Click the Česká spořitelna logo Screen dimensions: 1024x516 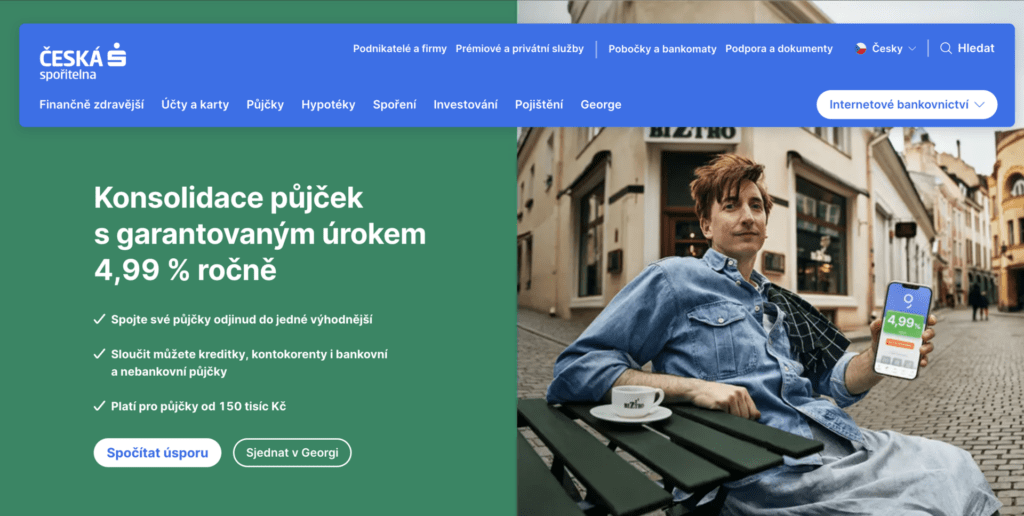[83, 61]
